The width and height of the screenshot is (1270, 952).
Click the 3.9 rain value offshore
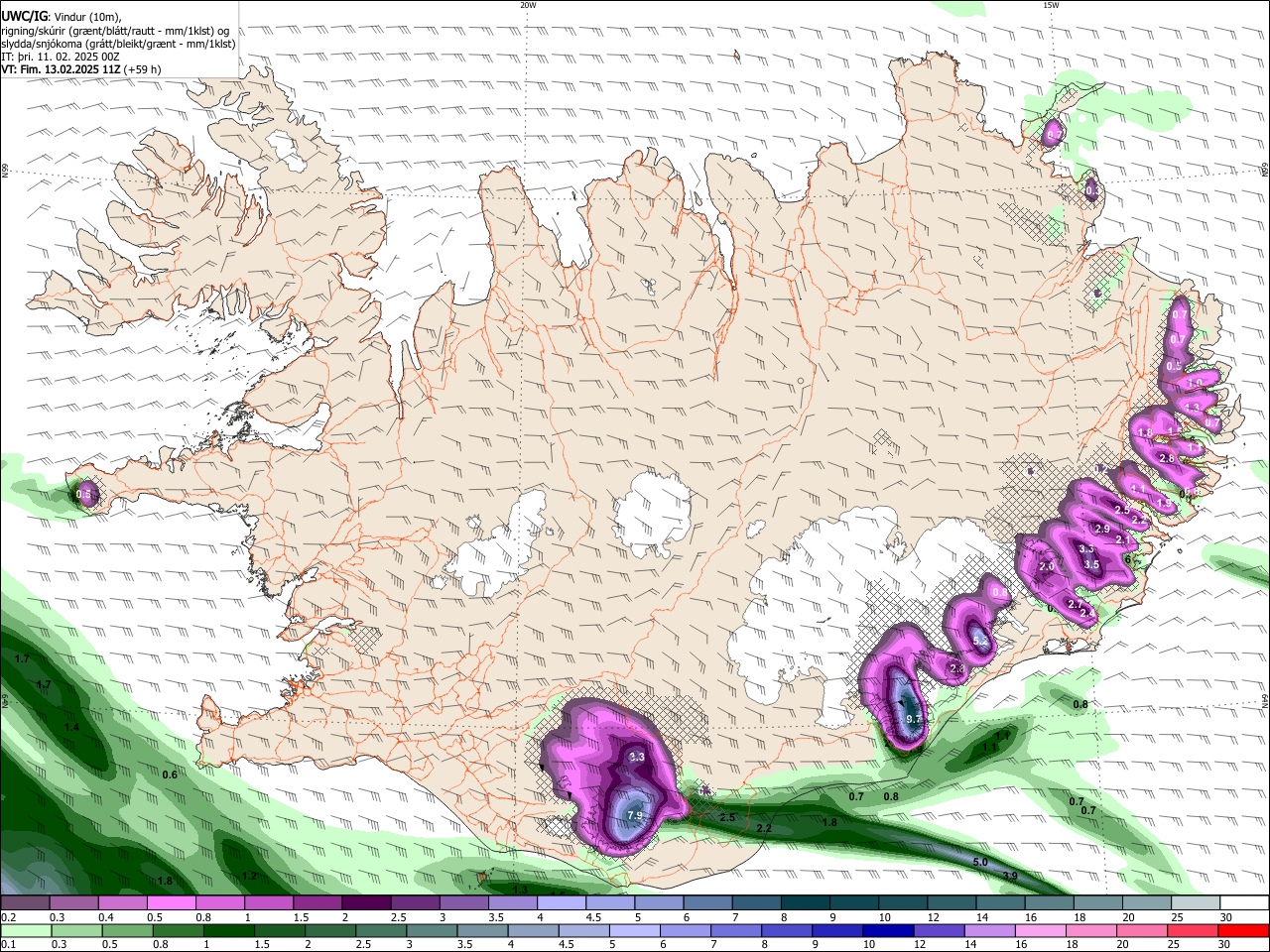[x=1010, y=876]
